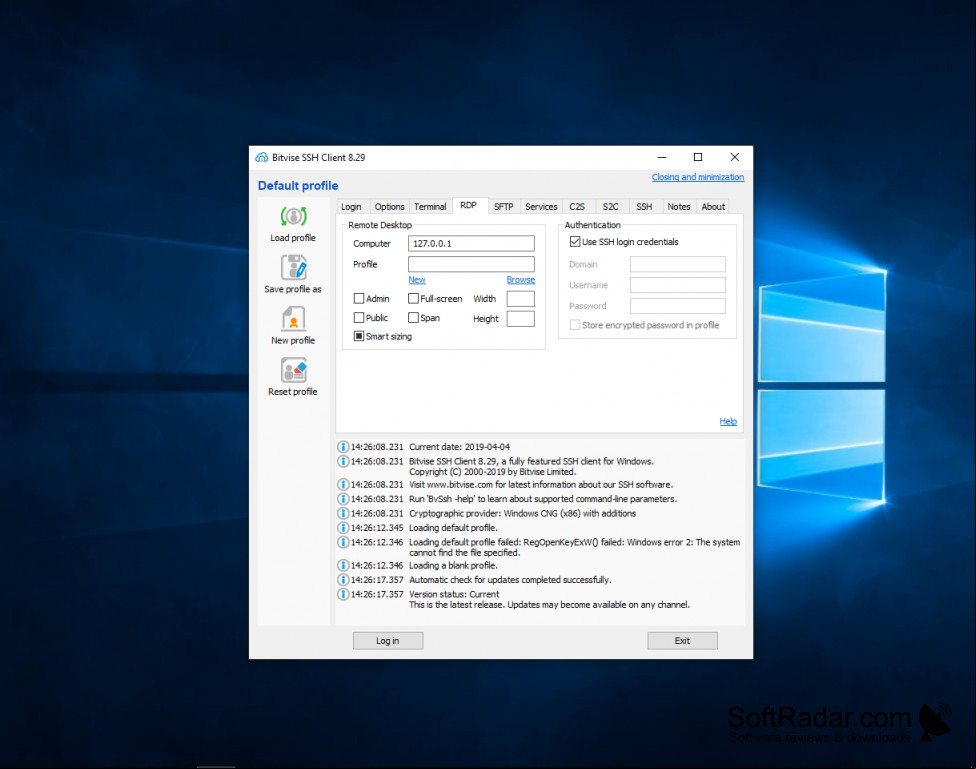The height and width of the screenshot is (769, 976).
Task: Click info icon beside Loading a blank profile entry
Action: click(343, 565)
